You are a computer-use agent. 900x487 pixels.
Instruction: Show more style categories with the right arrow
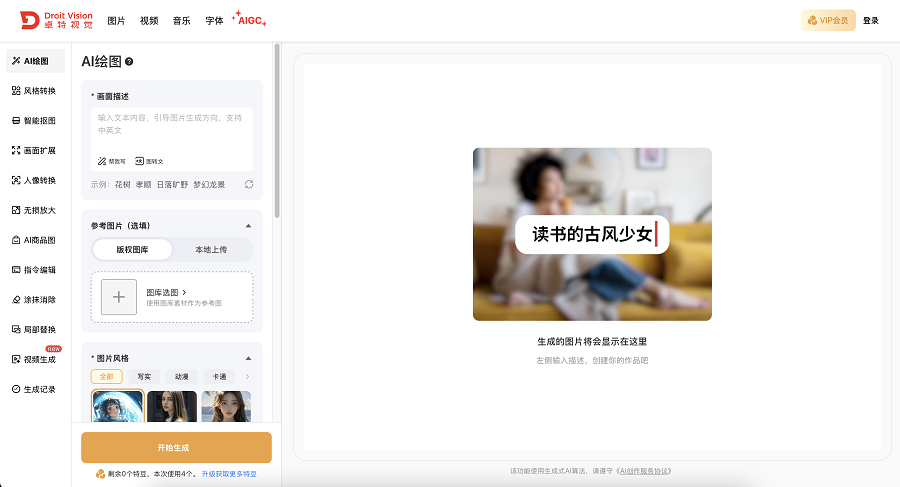[x=247, y=377]
